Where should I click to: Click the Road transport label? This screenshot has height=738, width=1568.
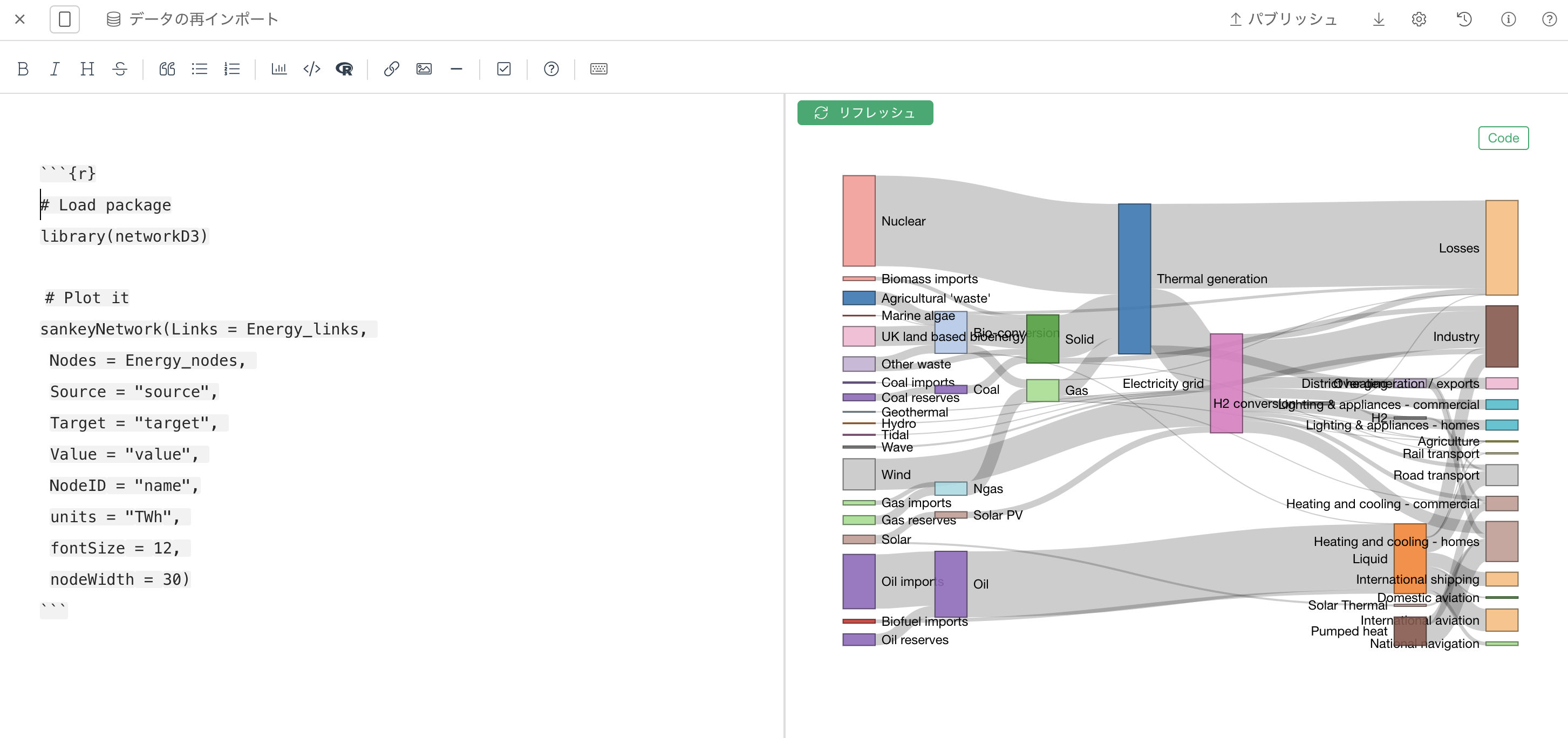pyautogui.click(x=1436, y=475)
